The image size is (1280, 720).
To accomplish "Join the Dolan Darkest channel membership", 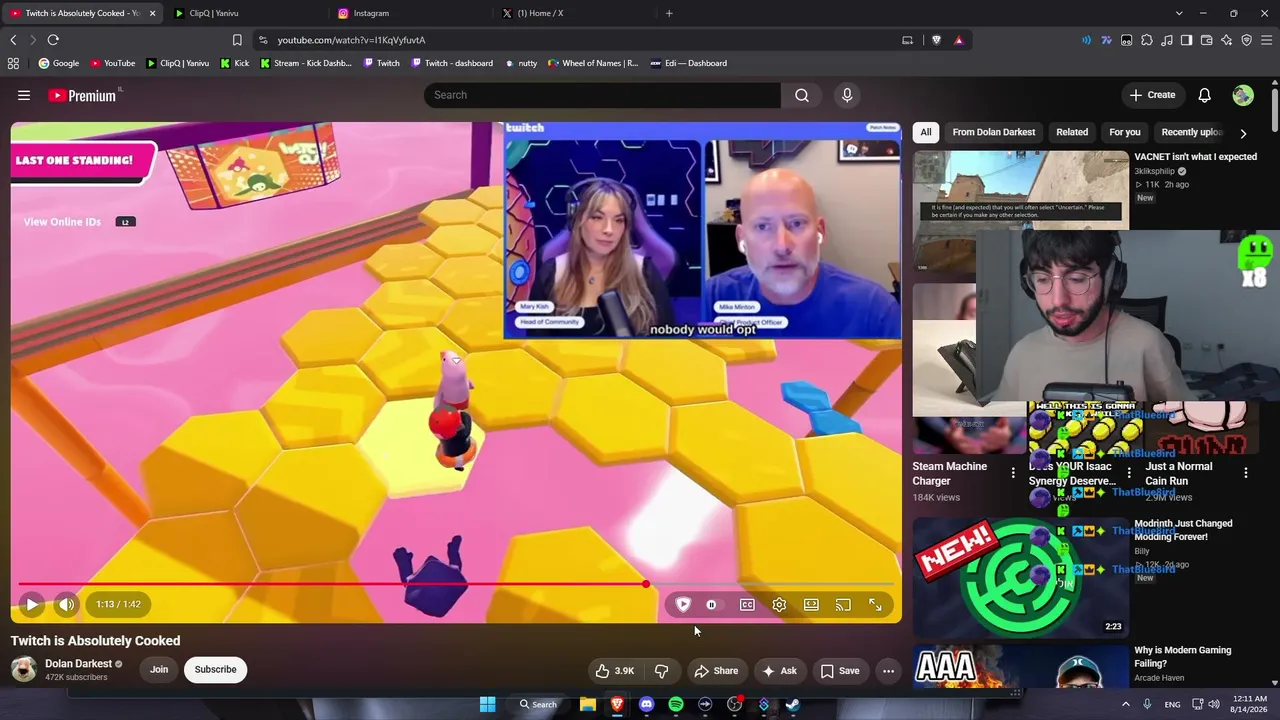I will pos(159,670).
